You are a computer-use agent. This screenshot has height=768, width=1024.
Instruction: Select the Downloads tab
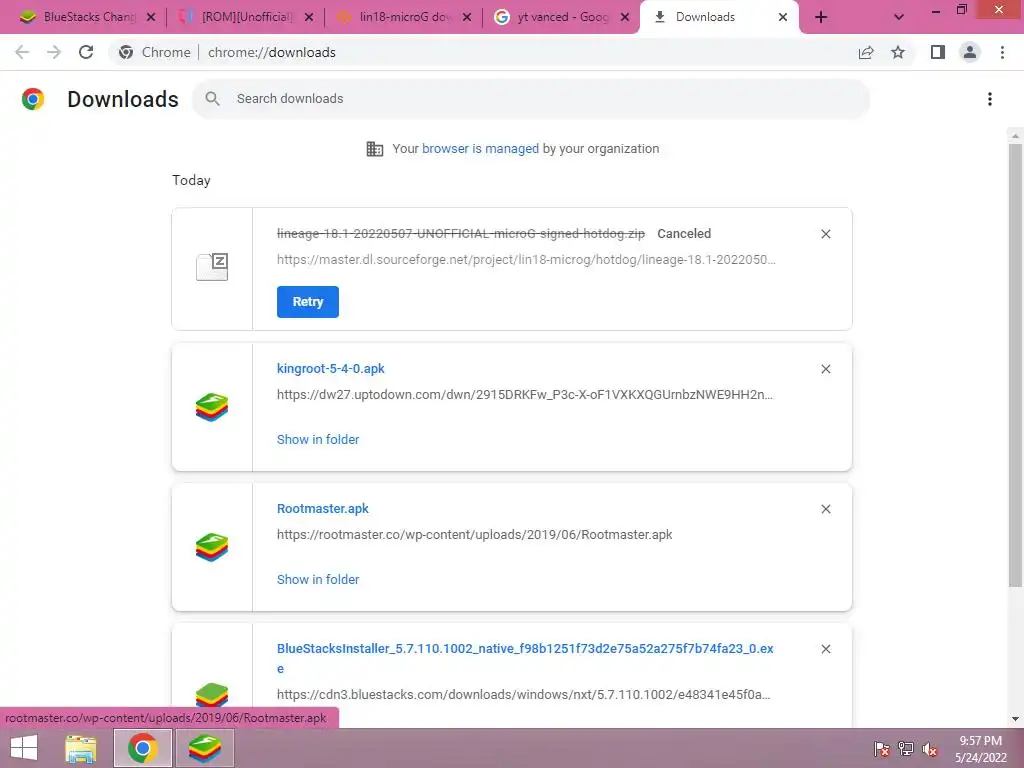tap(712, 17)
